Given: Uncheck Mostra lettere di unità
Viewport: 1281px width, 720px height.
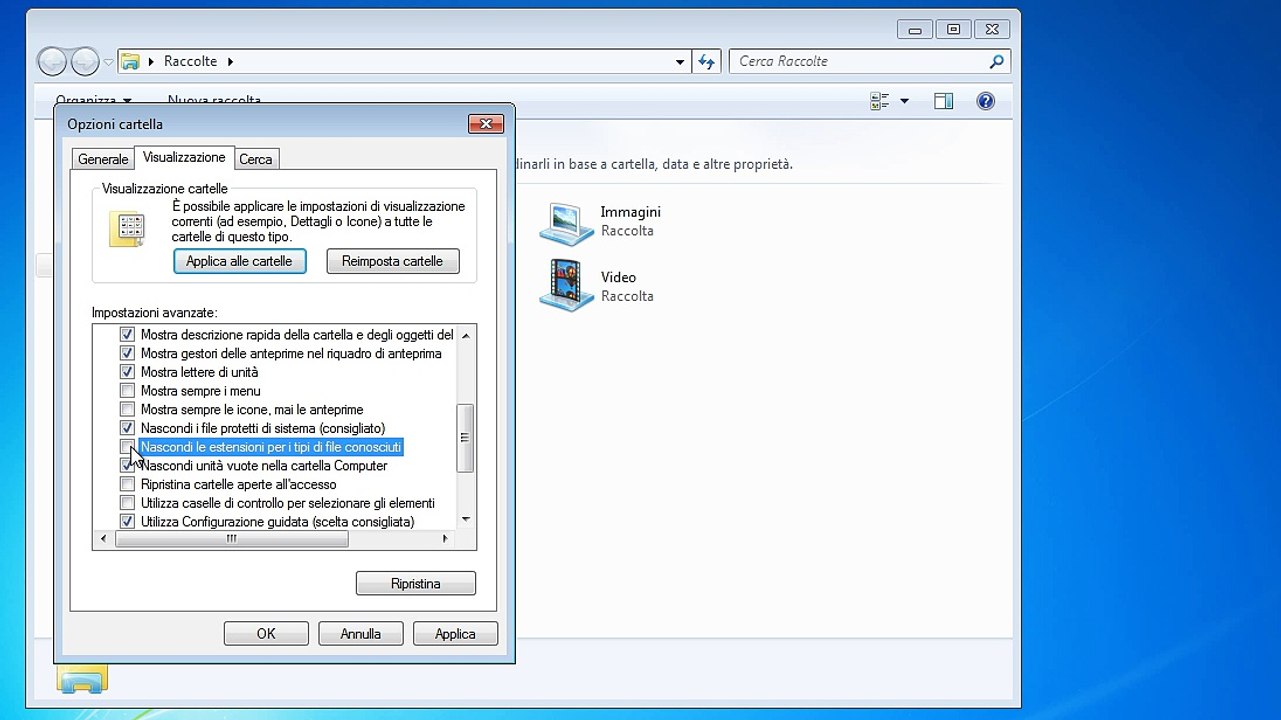Looking at the screenshot, I should pyautogui.click(x=127, y=372).
